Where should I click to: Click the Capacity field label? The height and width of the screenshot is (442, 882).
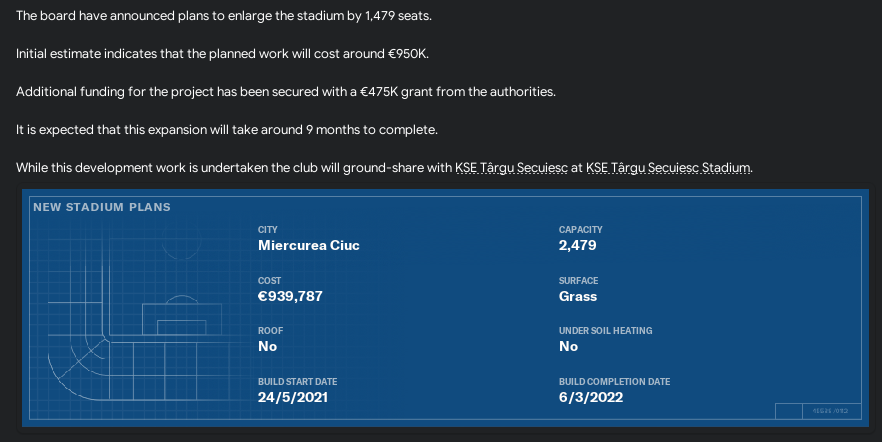click(x=580, y=229)
